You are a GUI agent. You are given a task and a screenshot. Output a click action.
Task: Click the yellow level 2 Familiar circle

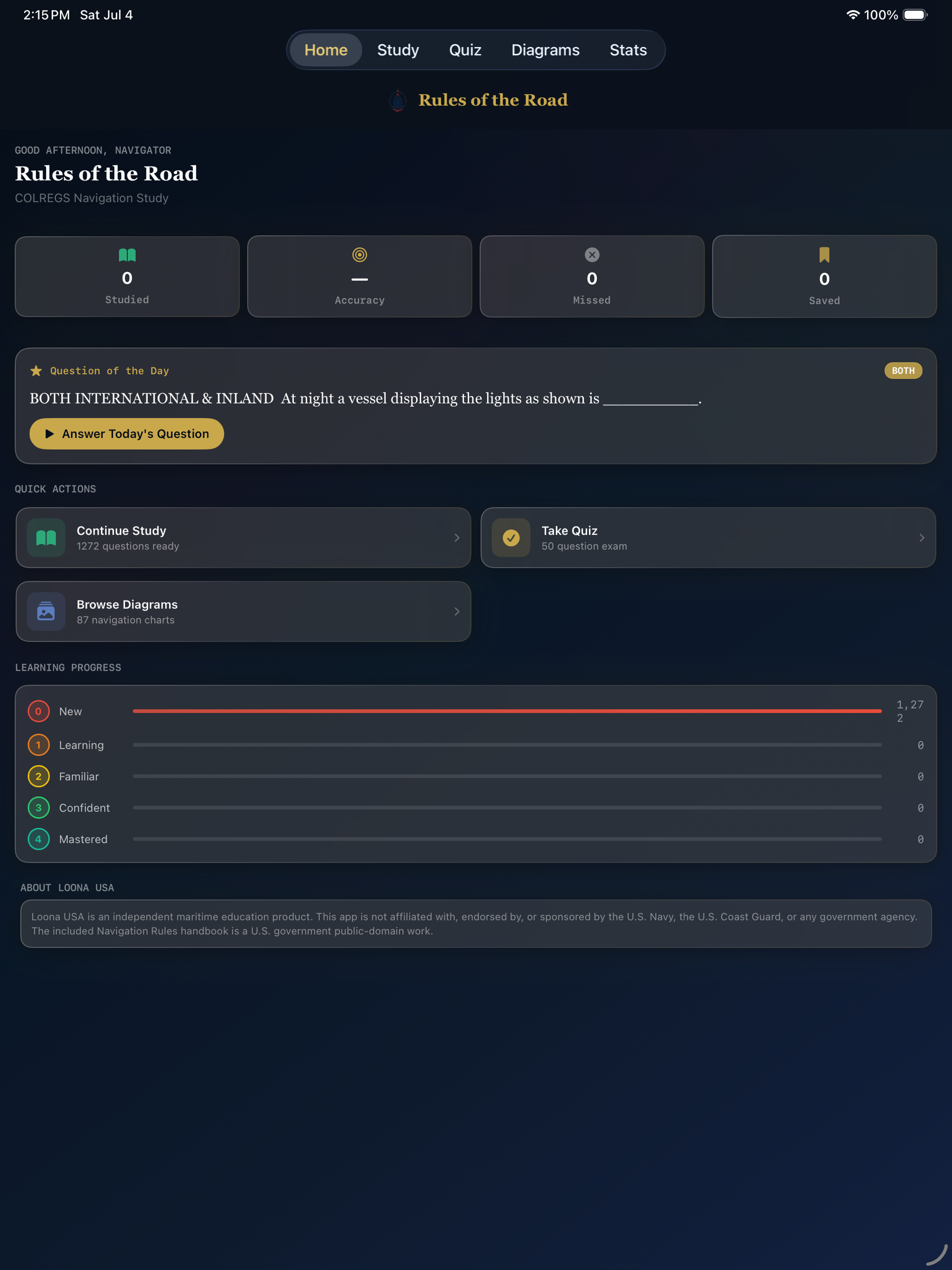click(x=39, y=776)
